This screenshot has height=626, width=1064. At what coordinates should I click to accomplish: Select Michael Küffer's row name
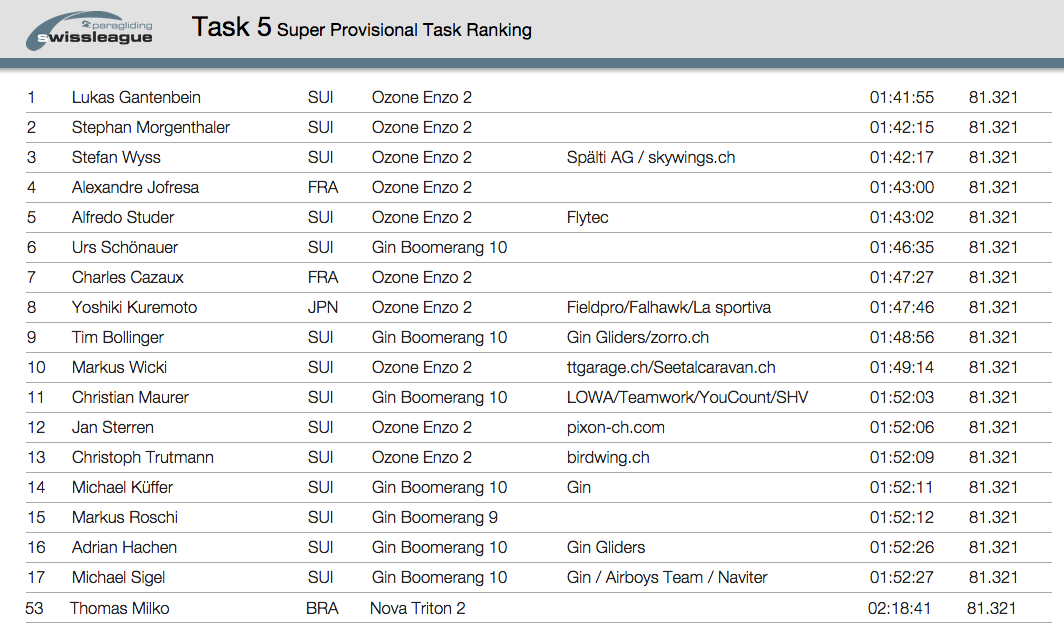122,488
